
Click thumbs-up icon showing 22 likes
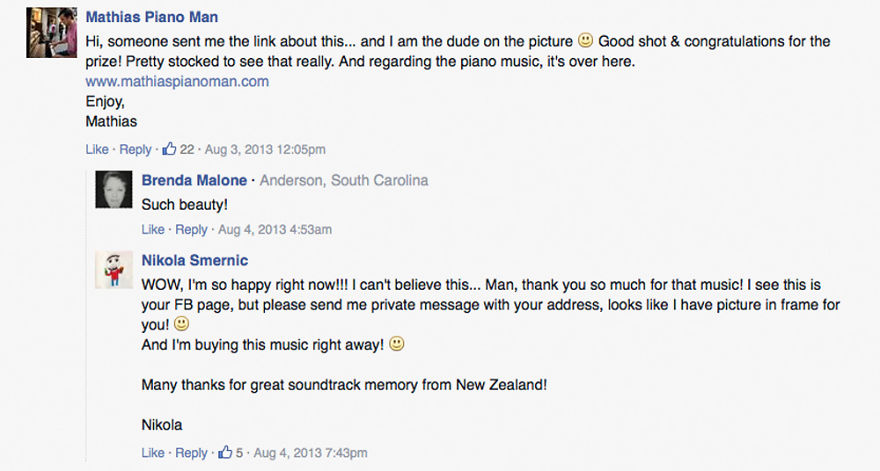(x=169, y=150)
